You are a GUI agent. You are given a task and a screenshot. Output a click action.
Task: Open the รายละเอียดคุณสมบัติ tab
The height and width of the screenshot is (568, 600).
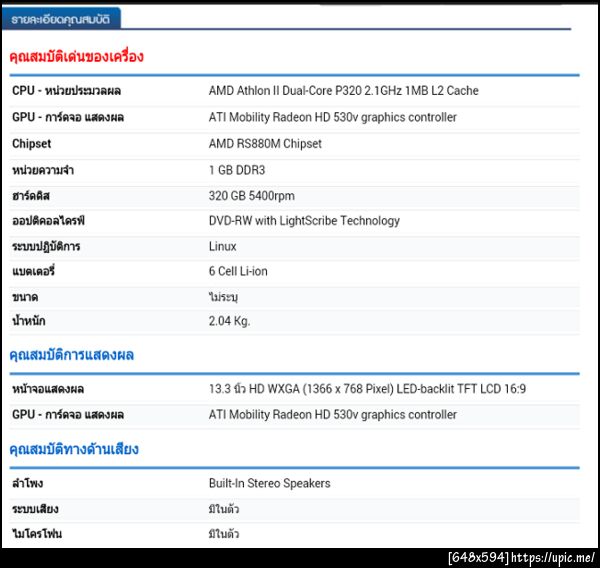pos(61,19)
